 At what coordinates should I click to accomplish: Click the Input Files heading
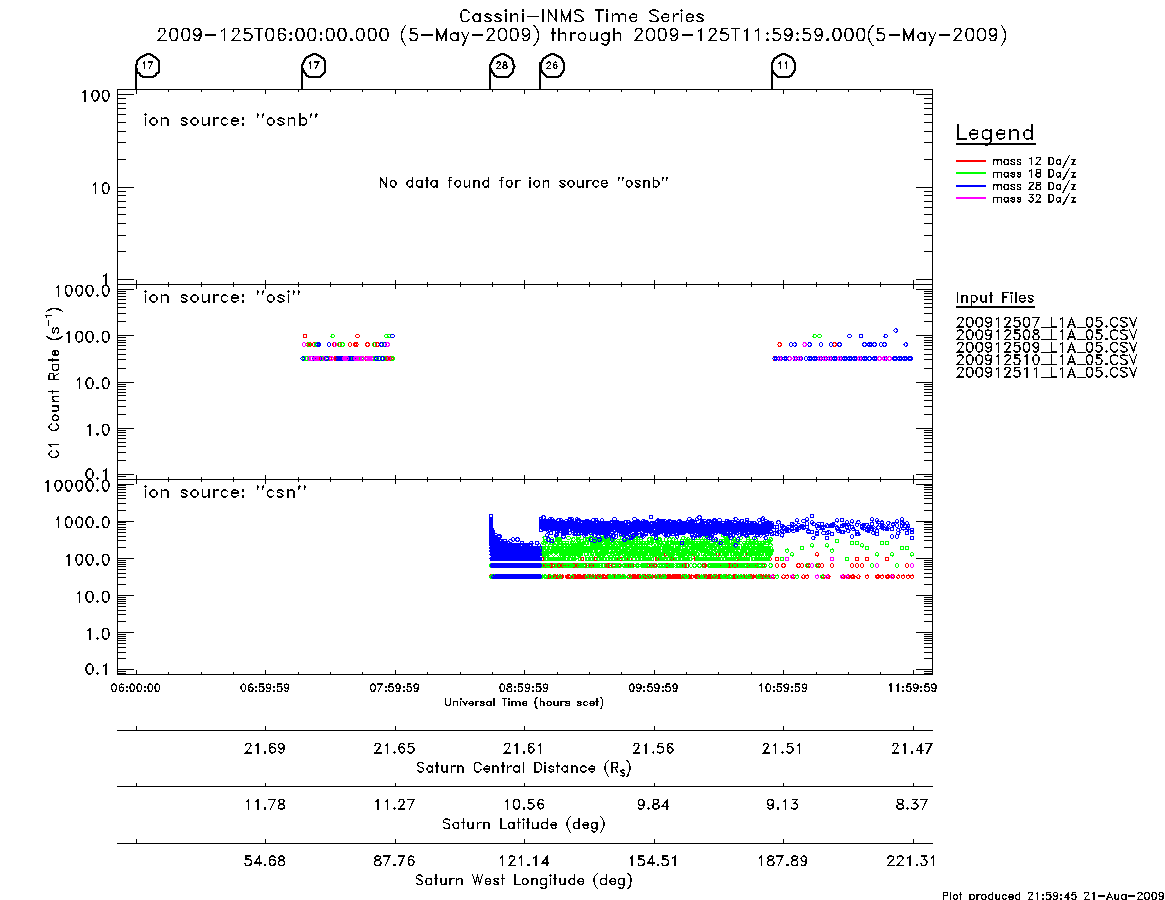pos(995,298)
